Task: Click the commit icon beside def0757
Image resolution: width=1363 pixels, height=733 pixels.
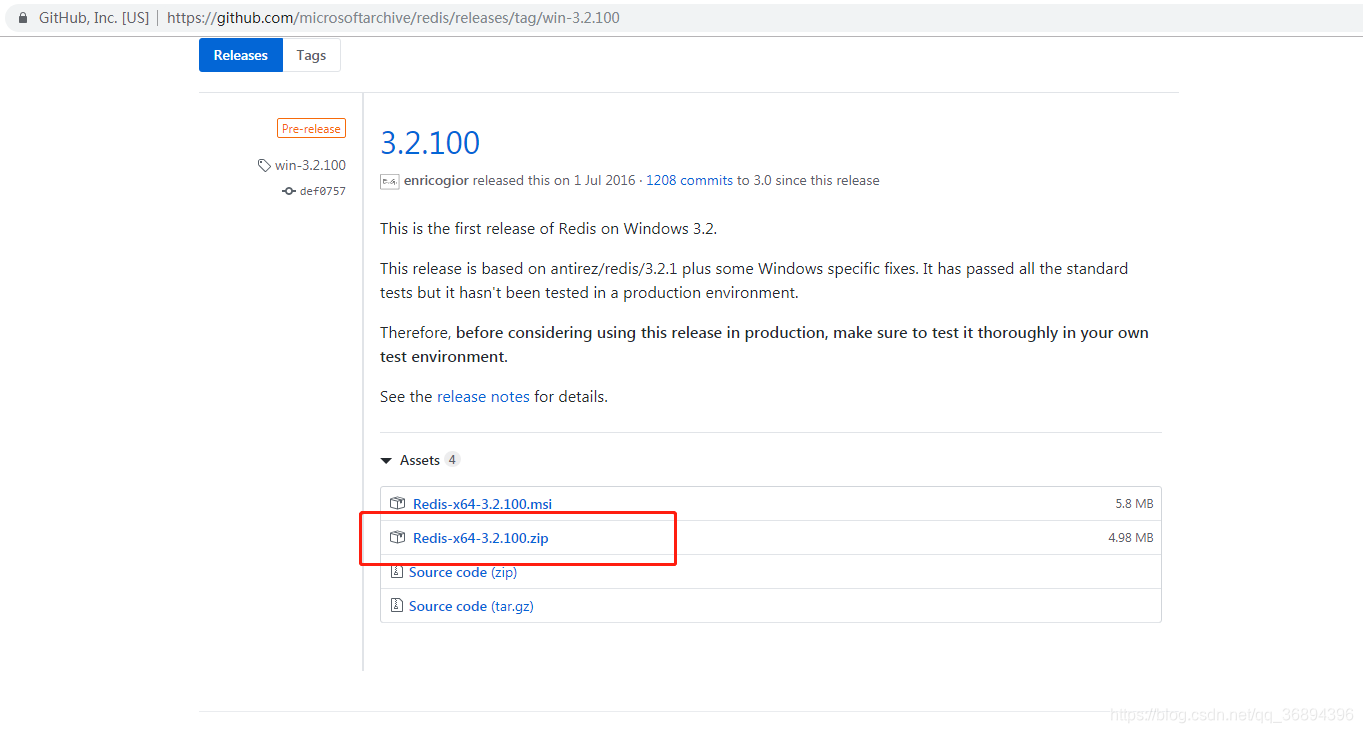Action: coord(289,191)
